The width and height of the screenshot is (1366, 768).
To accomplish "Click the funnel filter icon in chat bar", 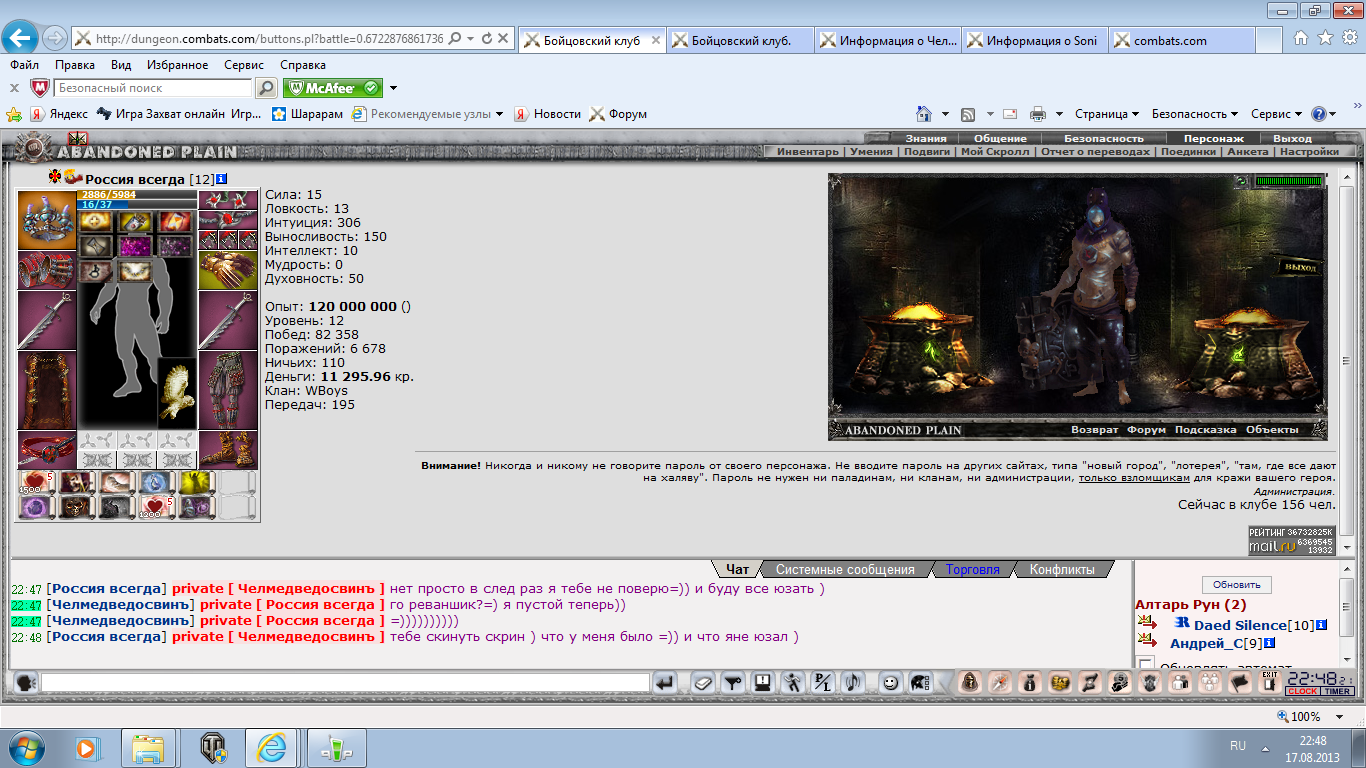I will tap(734, 683).
